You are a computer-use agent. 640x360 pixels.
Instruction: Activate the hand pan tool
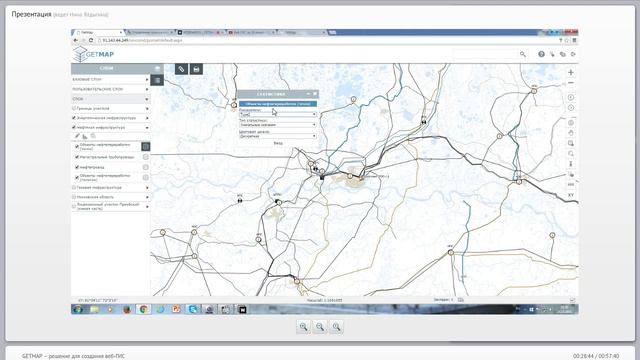(x=571, y=133)
